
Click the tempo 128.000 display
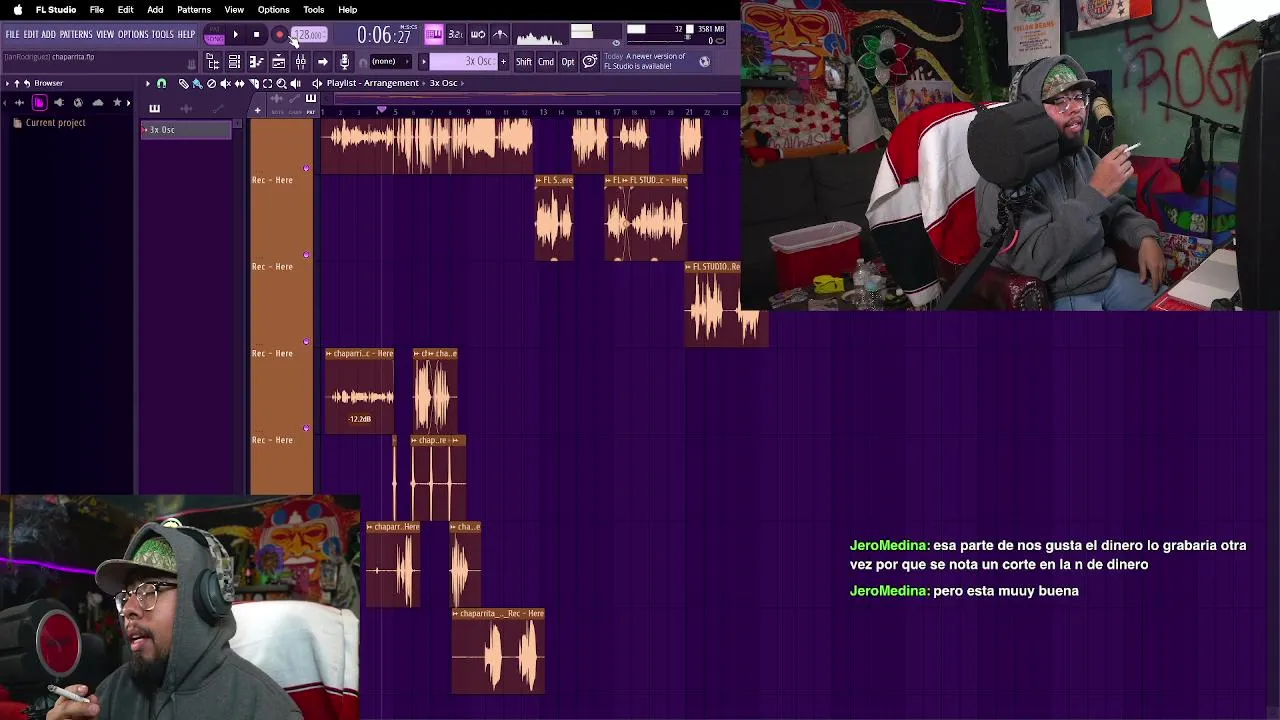click(x=309, y=34)
